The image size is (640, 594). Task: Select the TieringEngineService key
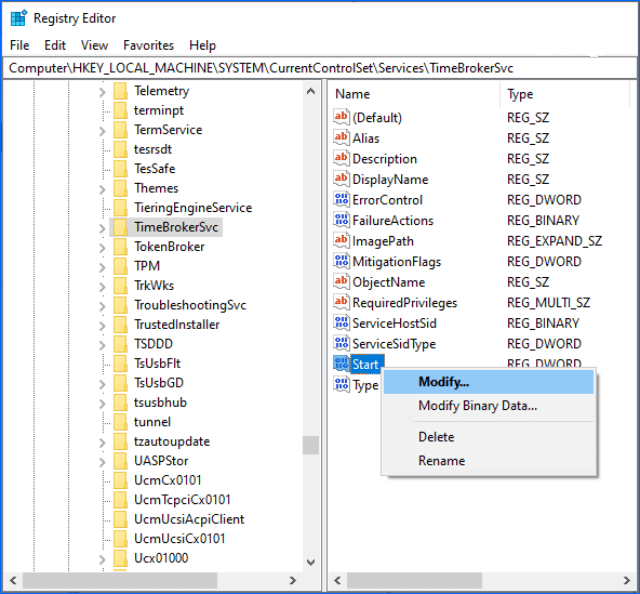coord(193,208)
